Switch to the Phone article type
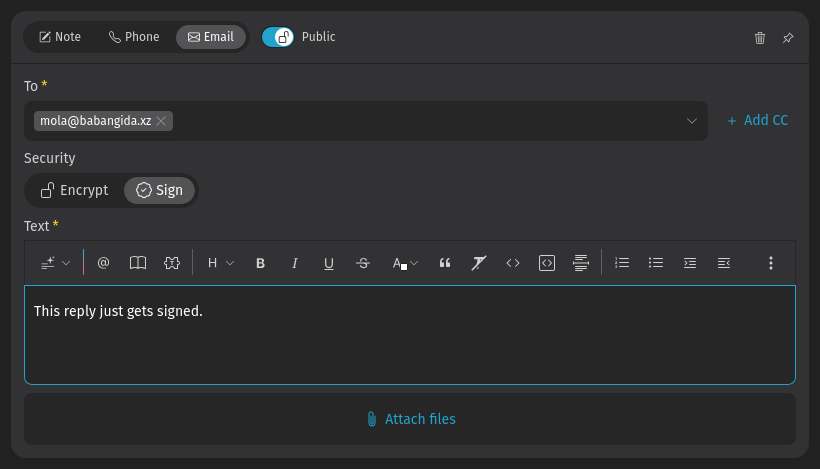Image resolution: width=820 pixels, height=469 pixels. [x=134, y=37]
